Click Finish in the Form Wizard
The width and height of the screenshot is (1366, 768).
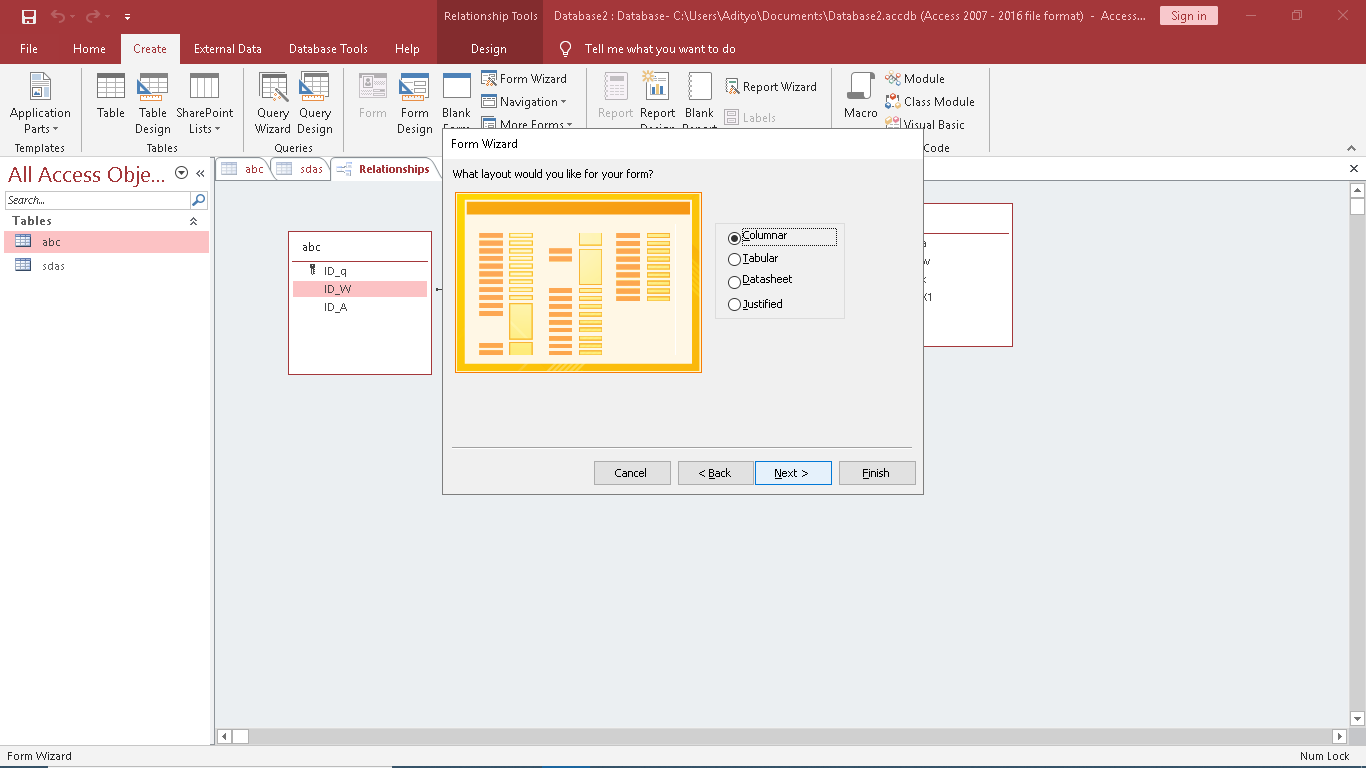pos(876,473)
